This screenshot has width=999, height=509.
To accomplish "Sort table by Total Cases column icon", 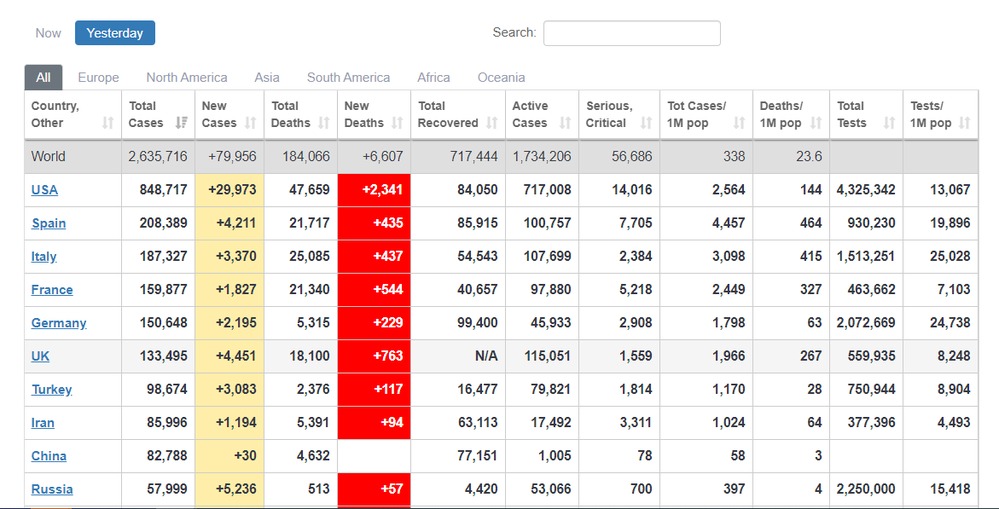I will tap(181, 123).
